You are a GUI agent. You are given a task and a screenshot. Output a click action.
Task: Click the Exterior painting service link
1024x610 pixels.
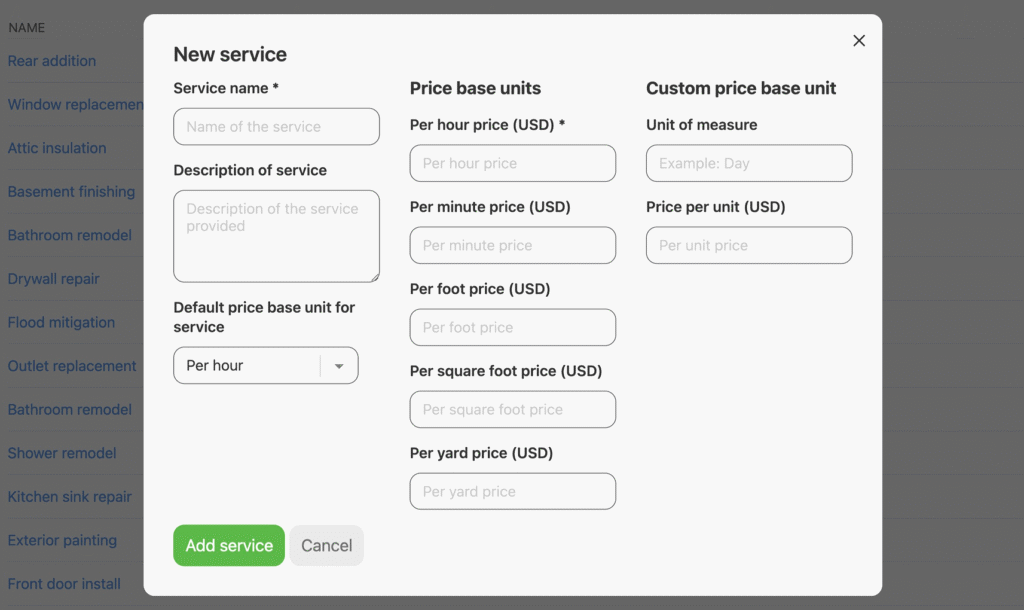pos(62,541)
